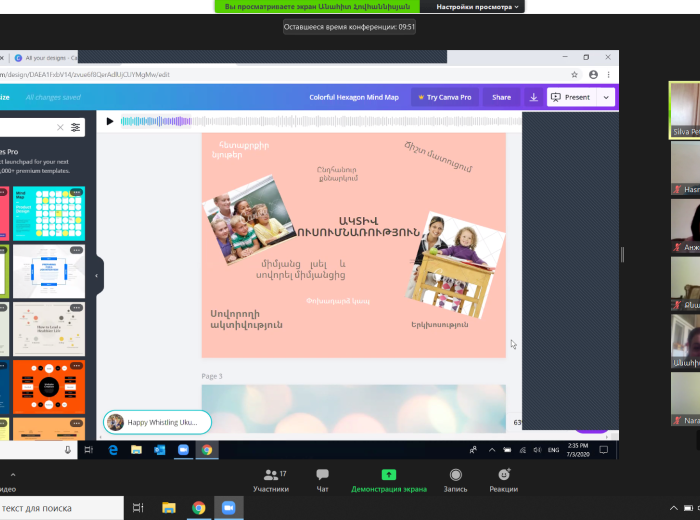Show hidden icons in local system tray
This screenshot has width=700, height=520.
pos(674,508)
